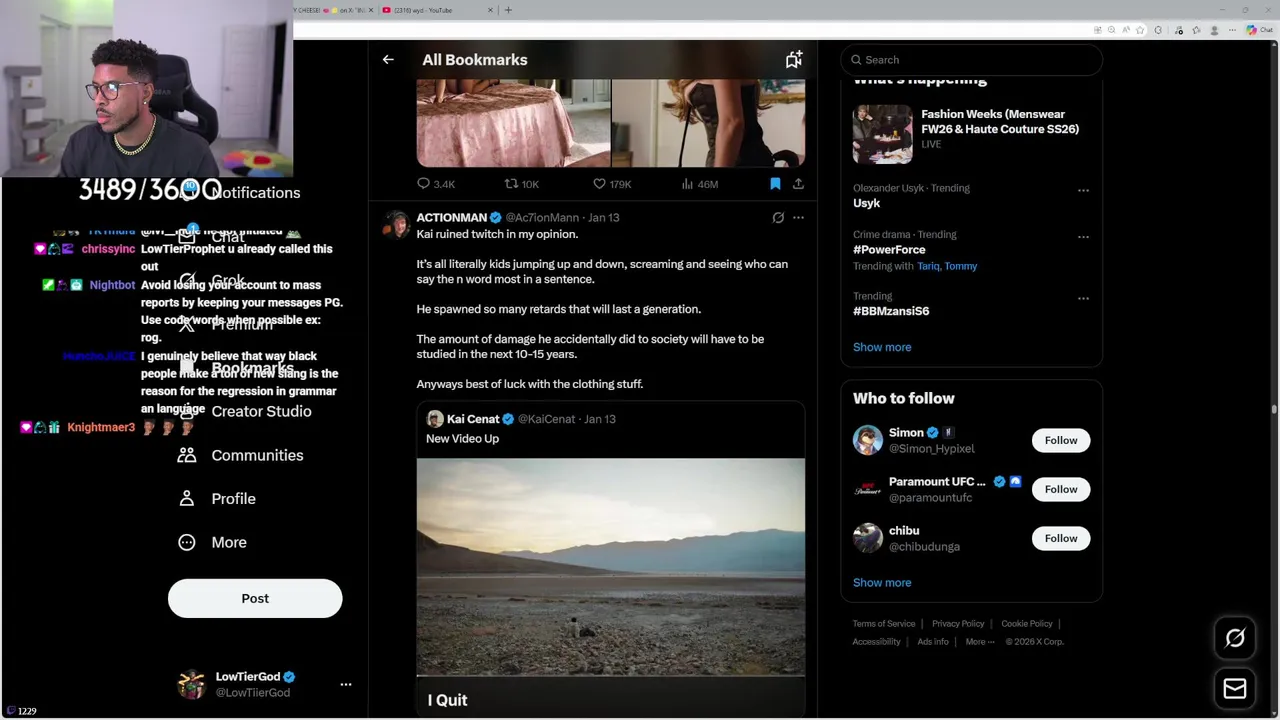Open the floating Messages envelope button
The image size is (1280, 720).
[x=1235, y=688]
